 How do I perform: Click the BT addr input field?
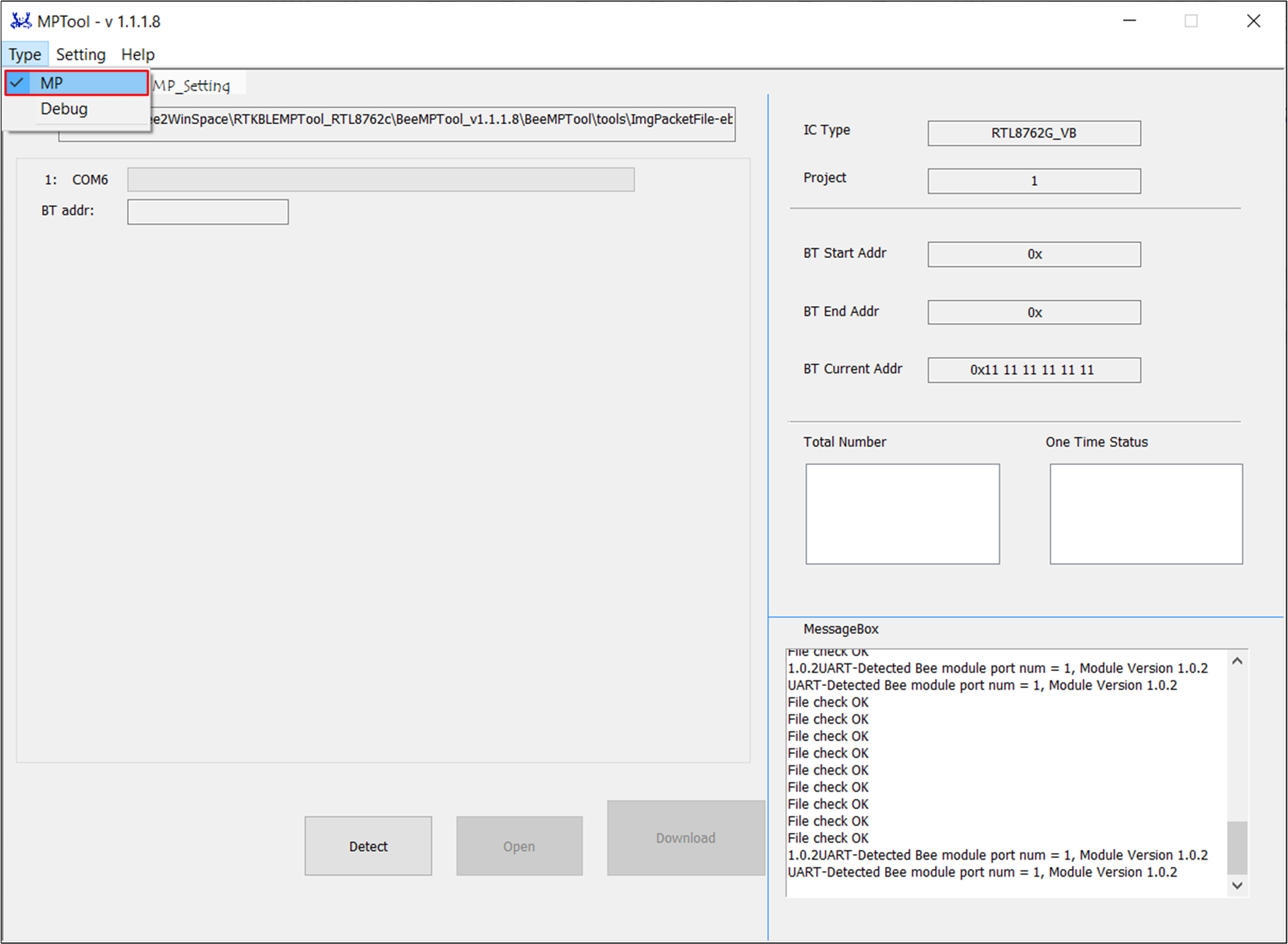[208, 212]
